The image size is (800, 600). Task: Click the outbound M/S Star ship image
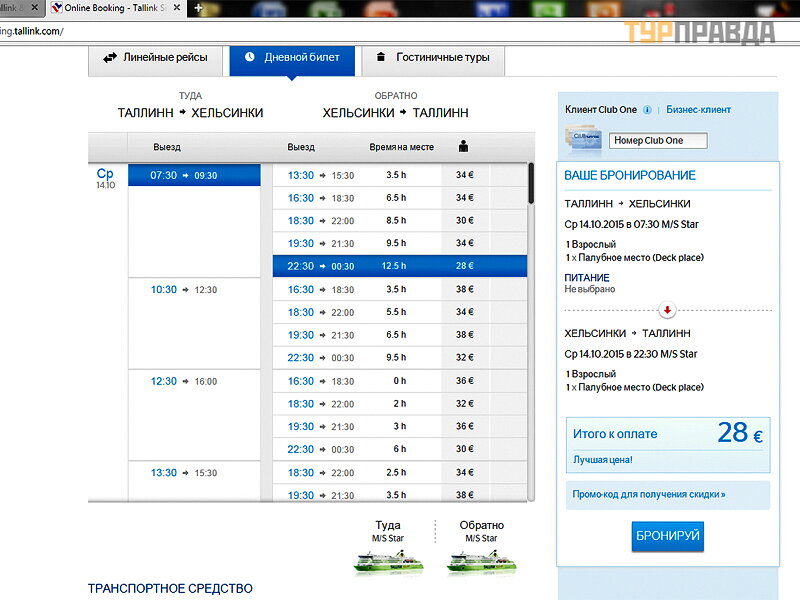(x=388, y=562)
